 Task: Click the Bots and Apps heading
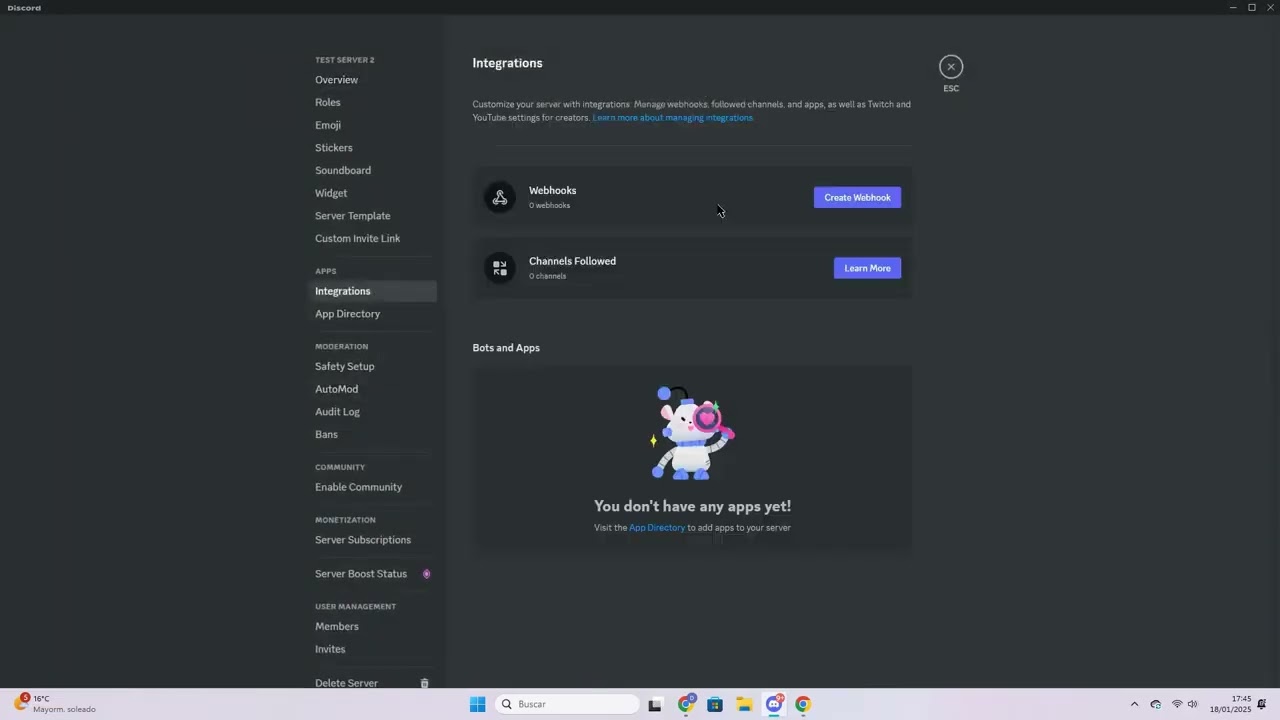point(506,348)
